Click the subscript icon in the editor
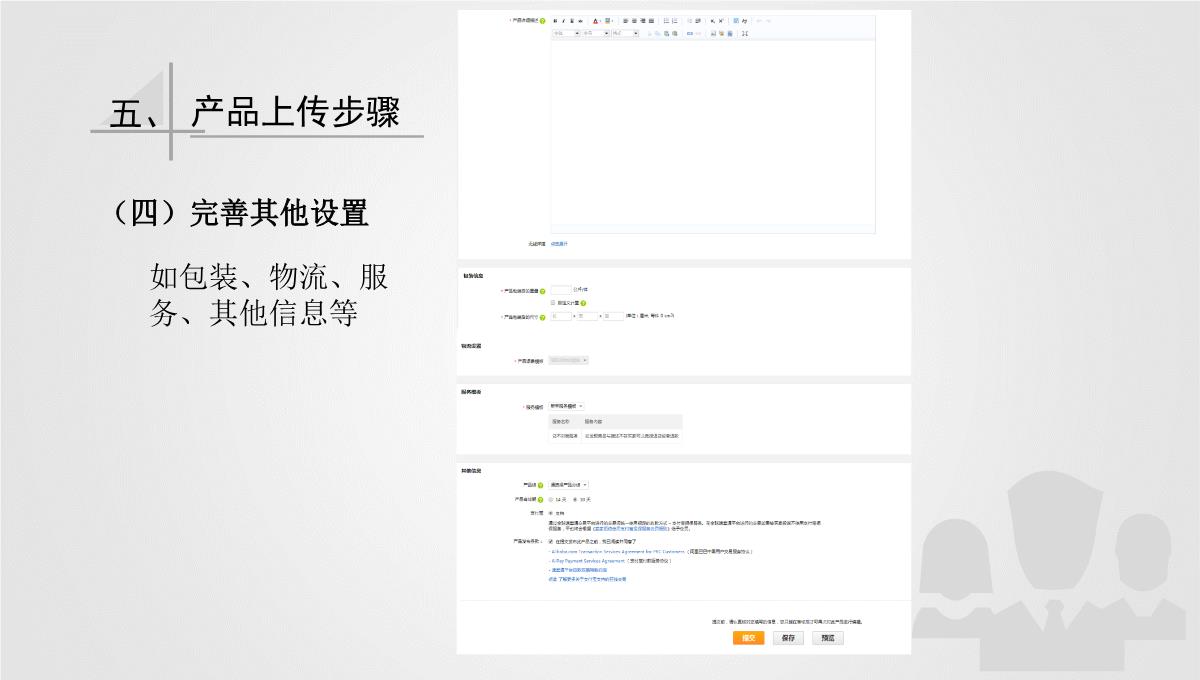This screenshot has width=1200, height=680. click(x=712, y=21)
